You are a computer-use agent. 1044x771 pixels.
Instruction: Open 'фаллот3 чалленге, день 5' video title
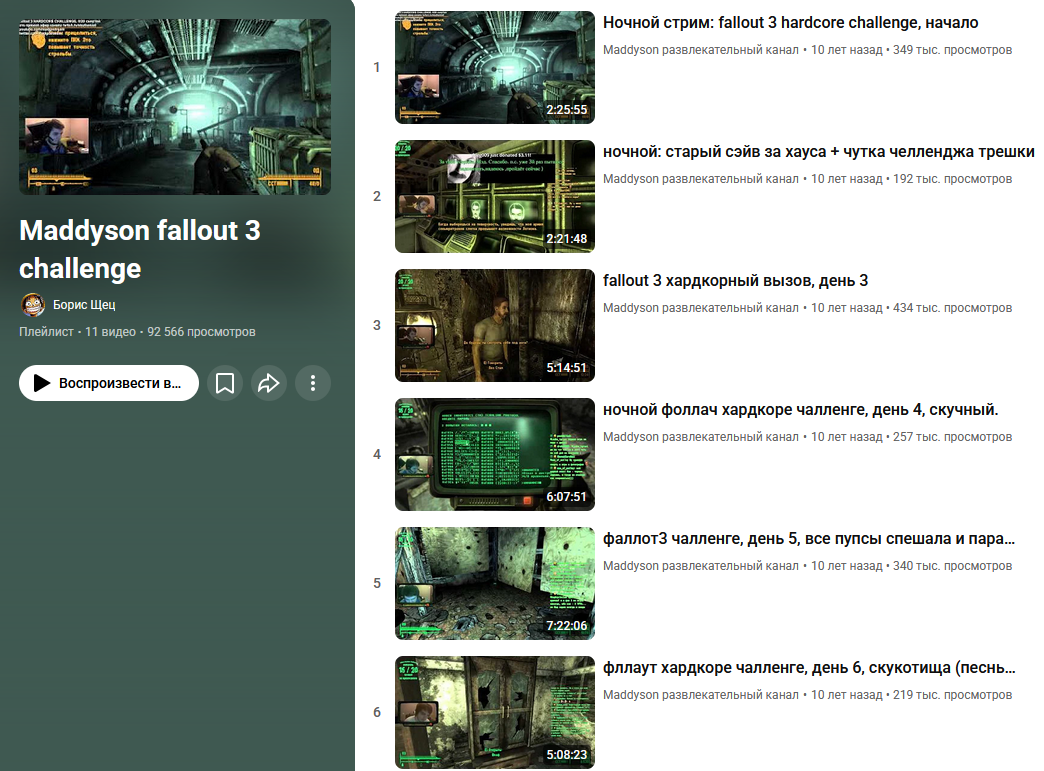tap(809, 539)
